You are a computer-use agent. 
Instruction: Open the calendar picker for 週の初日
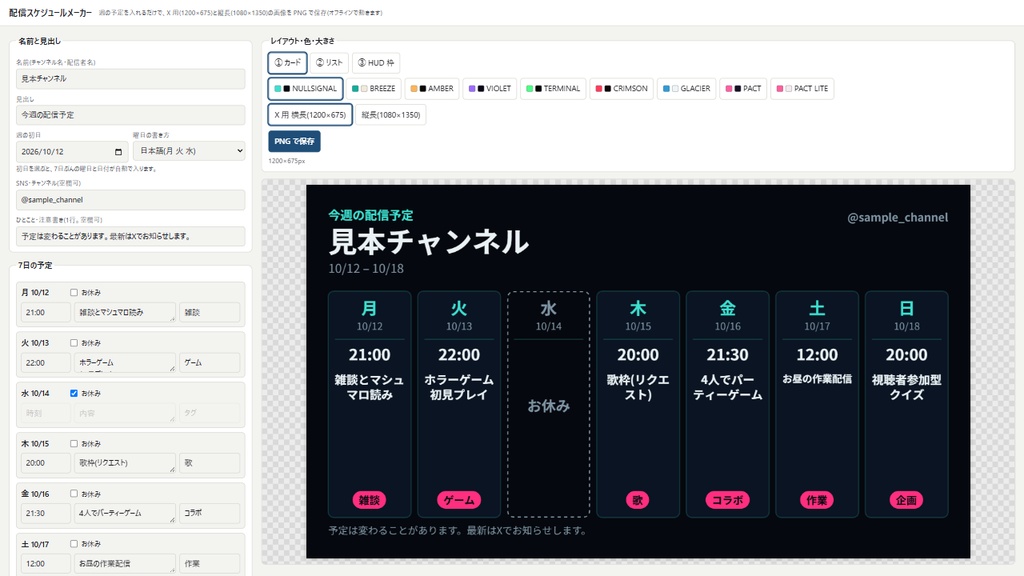coord(118,152)
